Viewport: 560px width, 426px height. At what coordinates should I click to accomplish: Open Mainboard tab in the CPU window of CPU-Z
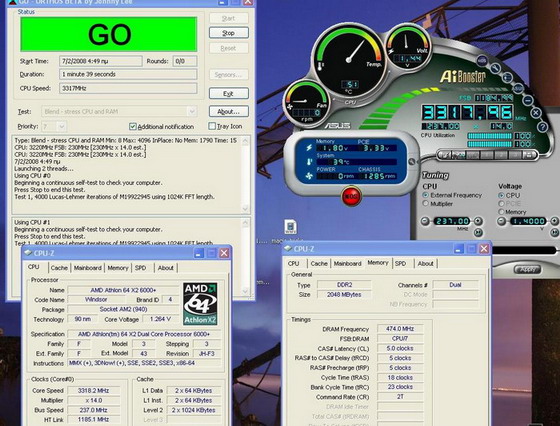click(x=88, y=268)
